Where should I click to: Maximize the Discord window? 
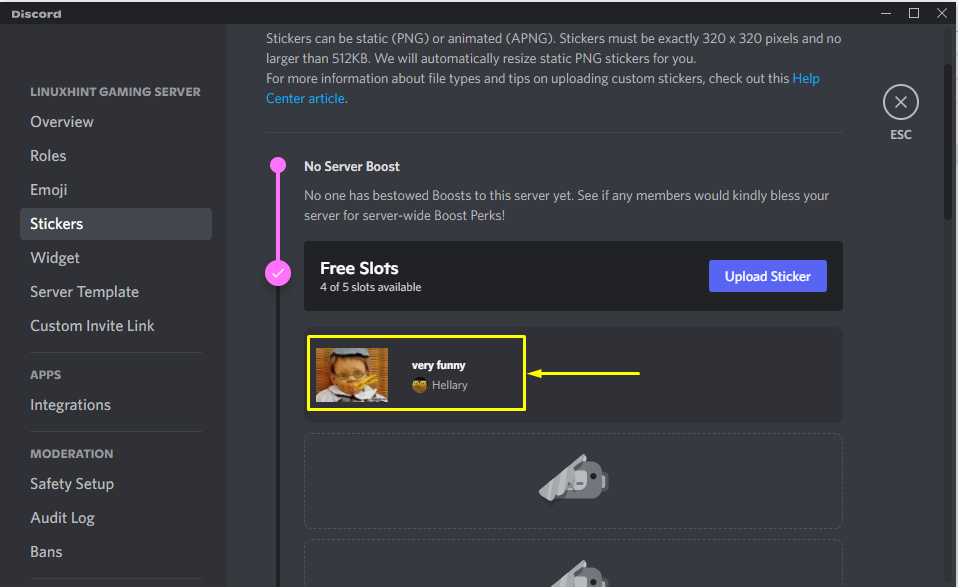tap(914, 13)
